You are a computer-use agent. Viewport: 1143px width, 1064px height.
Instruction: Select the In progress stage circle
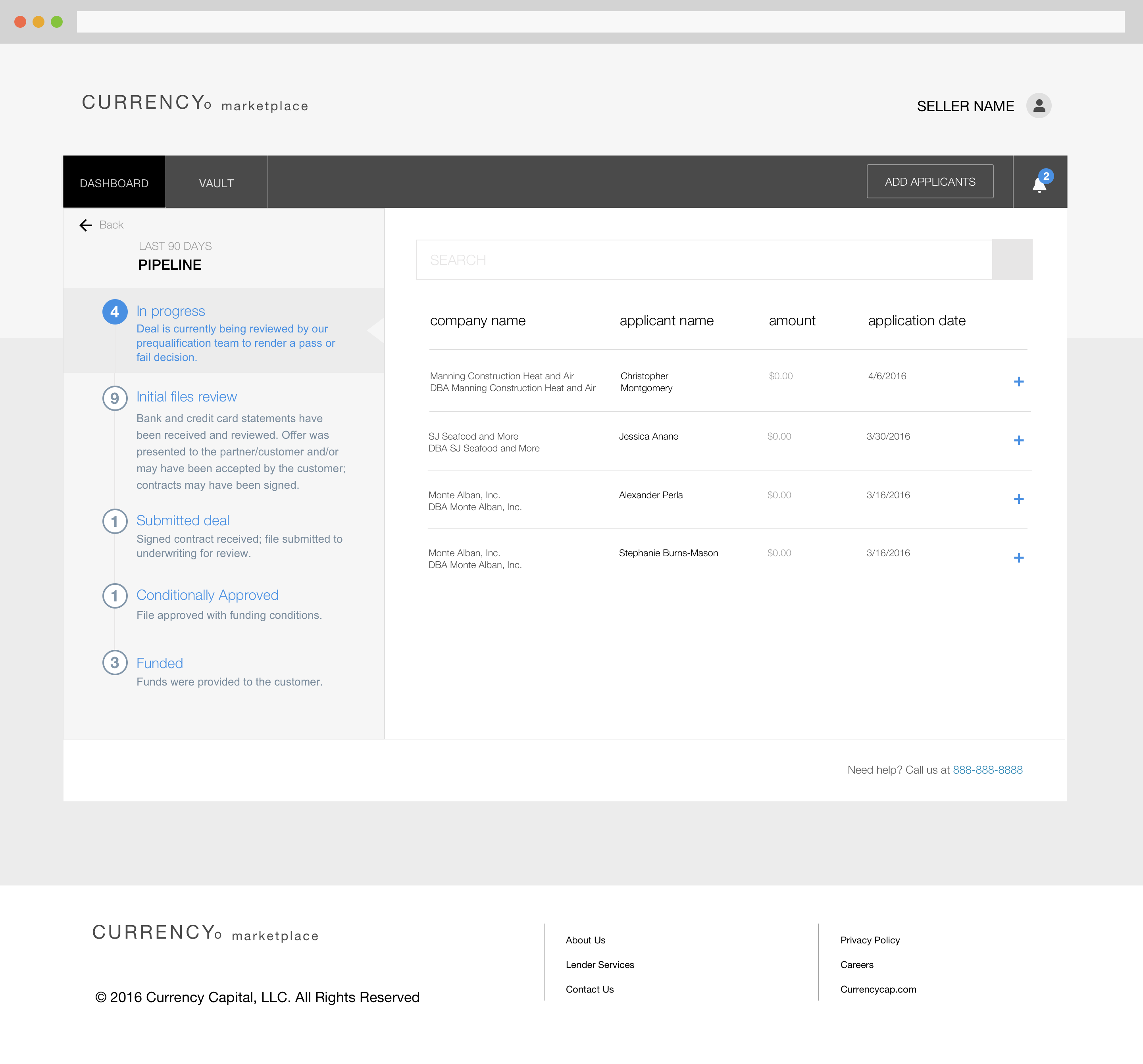[115, 311]
